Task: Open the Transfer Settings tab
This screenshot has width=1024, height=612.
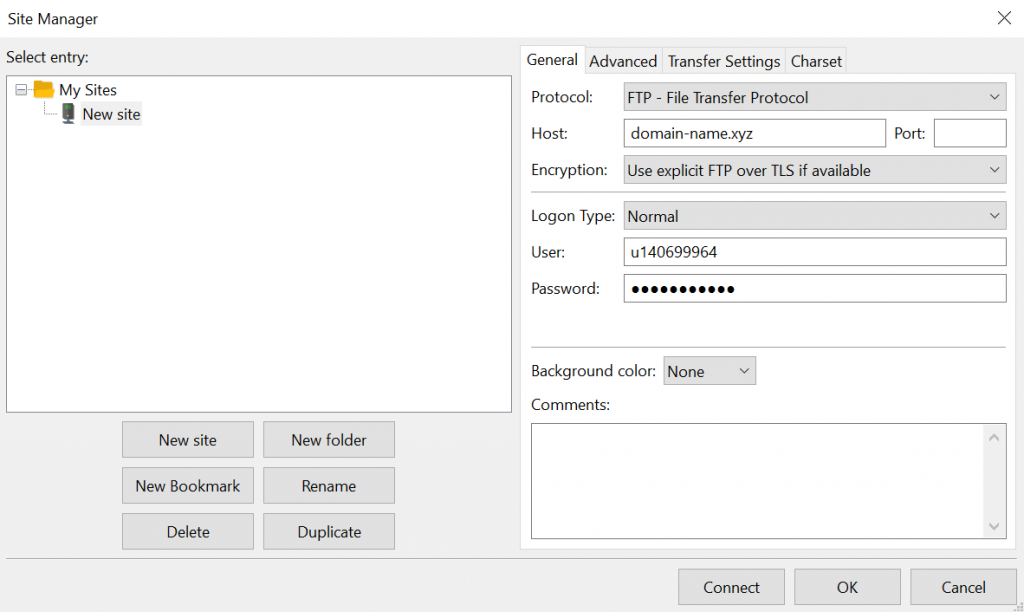Action: point(724,61)
